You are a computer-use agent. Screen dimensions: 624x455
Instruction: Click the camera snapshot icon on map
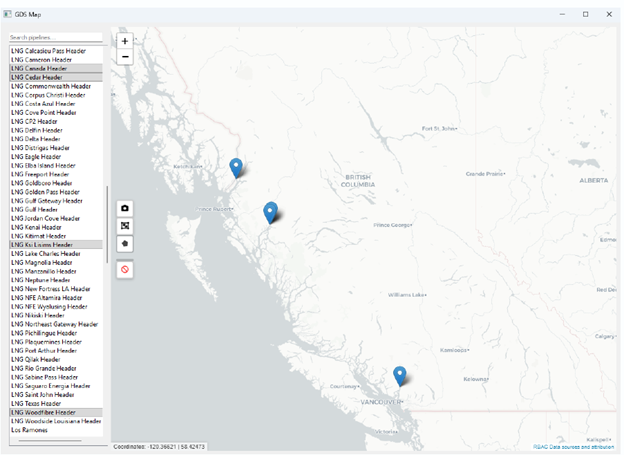(125, 208)
